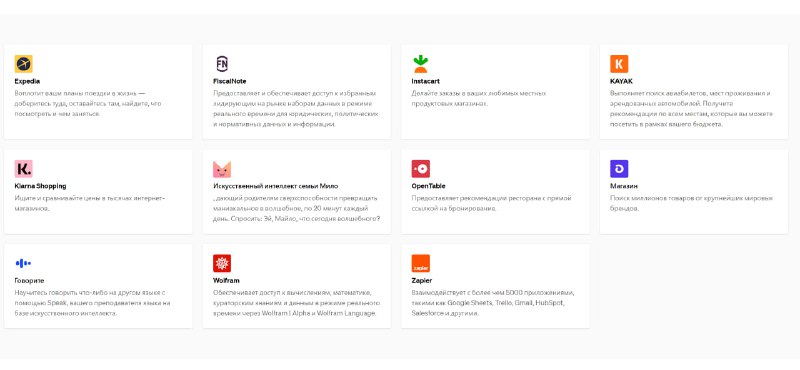Open the Zapier title link

tap(421, 281)
